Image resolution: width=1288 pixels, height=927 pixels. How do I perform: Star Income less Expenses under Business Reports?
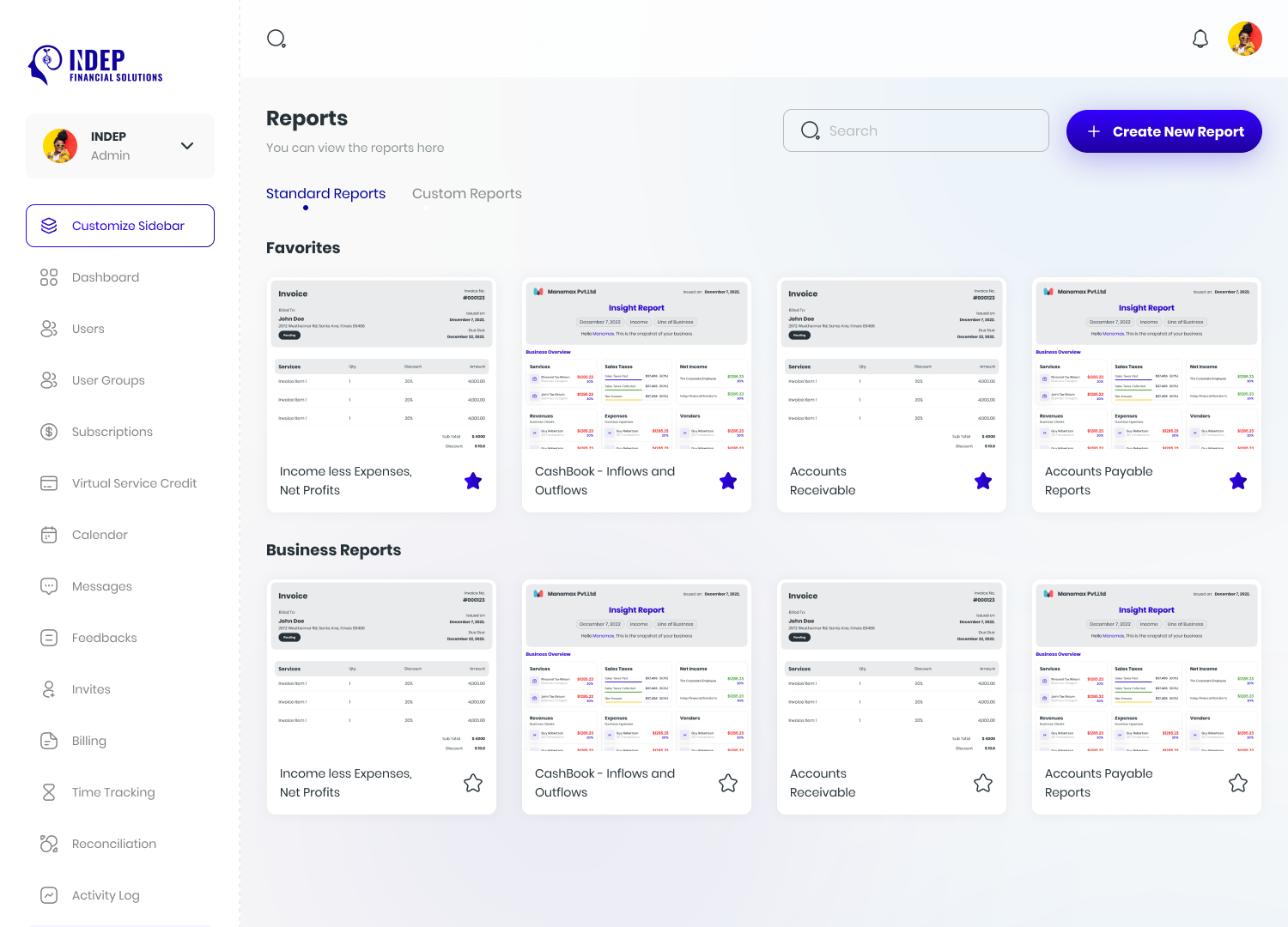click(472, 784)
